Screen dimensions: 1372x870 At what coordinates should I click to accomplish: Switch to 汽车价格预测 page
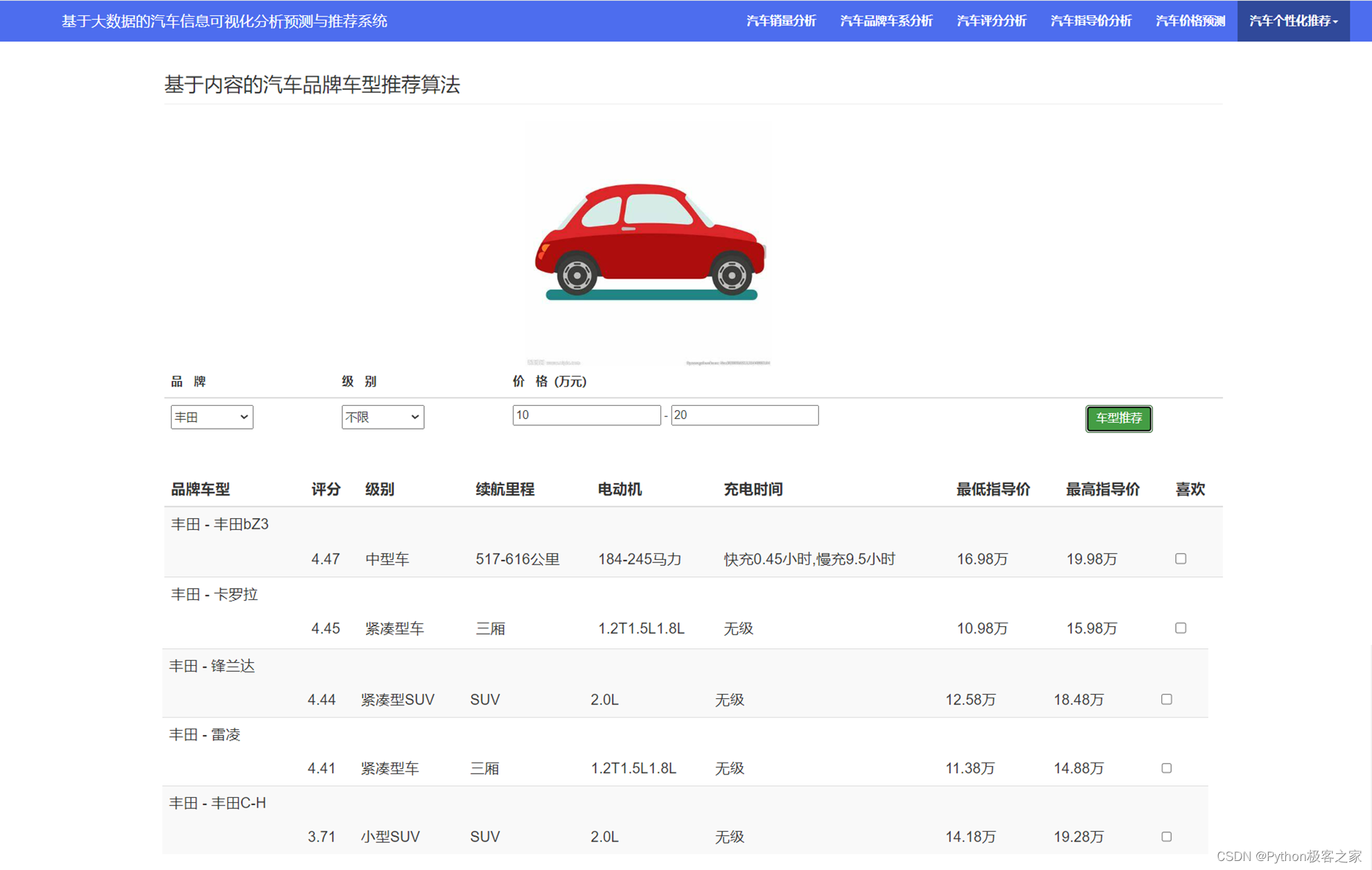pyautogui.click(x=1190, y=21)
